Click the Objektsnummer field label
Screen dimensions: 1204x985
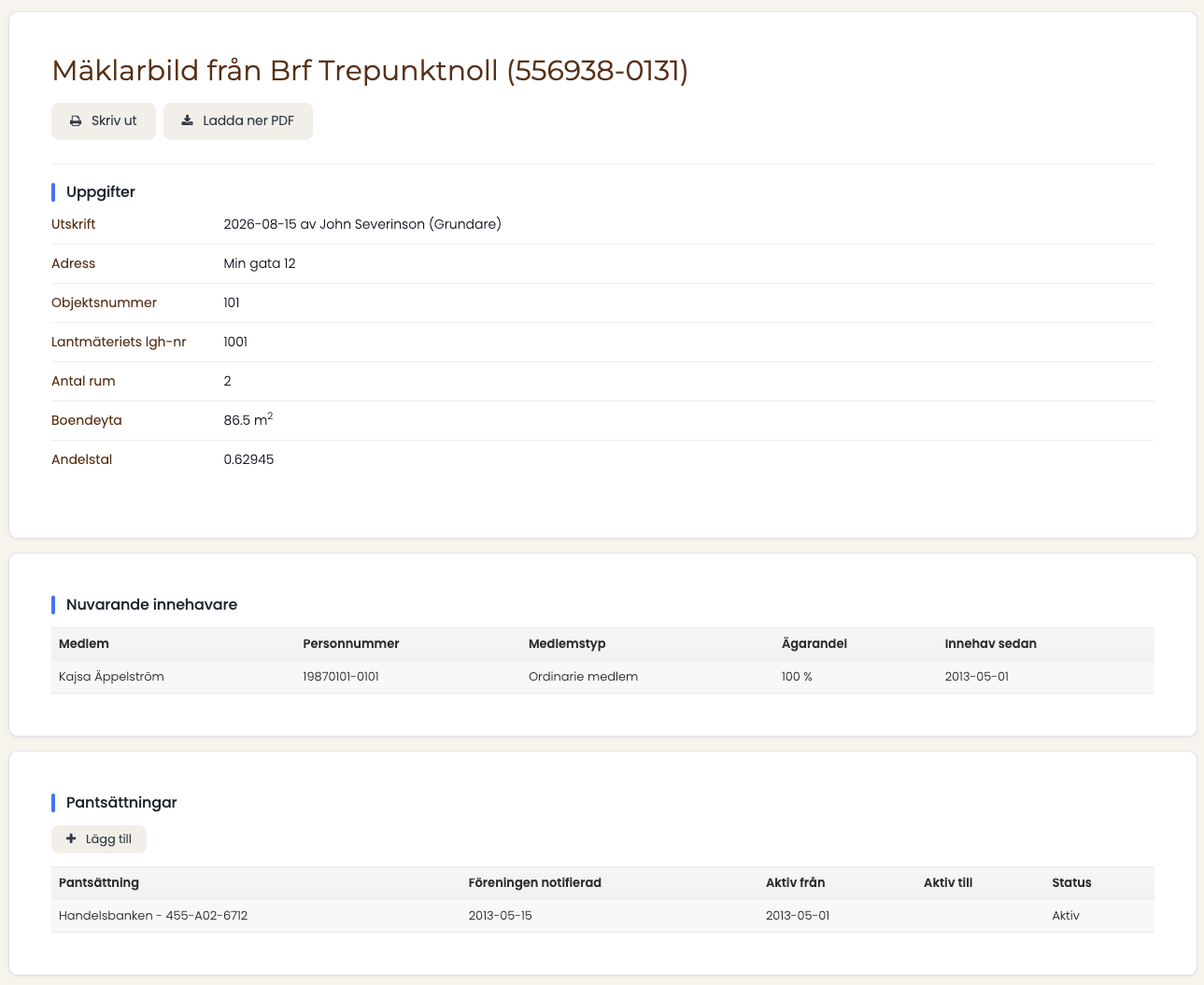(104, 303)
